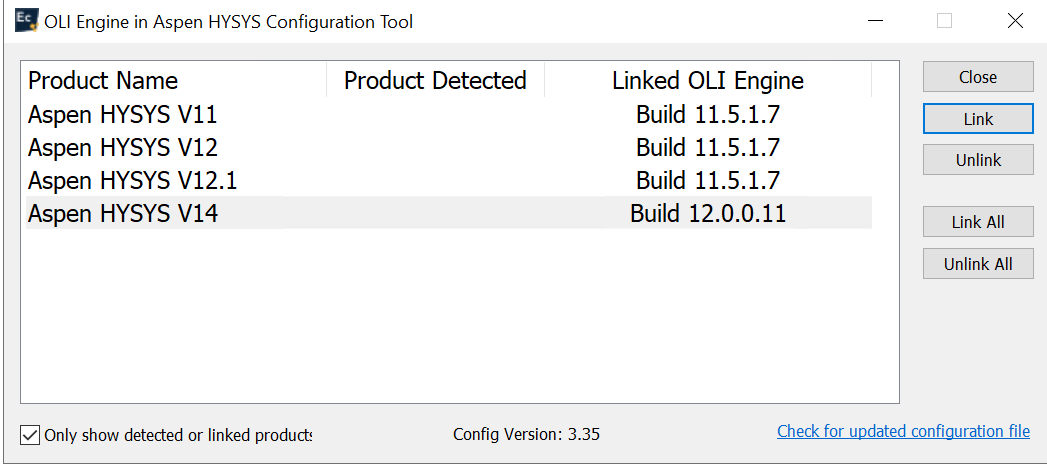Select the Aspen HYSYS V14 row
The width and height of the screenshot is (1047, 464).
tap(122, 213)
